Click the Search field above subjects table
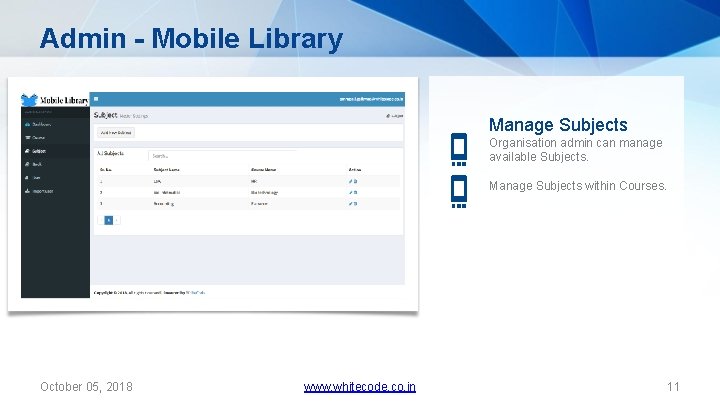 coord(222,156)
